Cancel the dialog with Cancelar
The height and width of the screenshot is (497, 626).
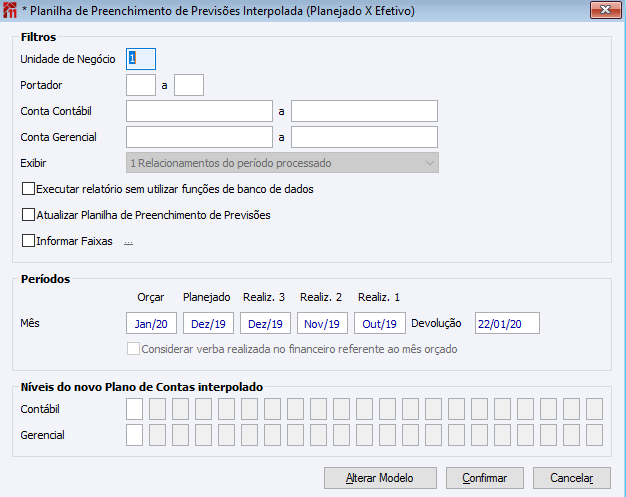571,477
